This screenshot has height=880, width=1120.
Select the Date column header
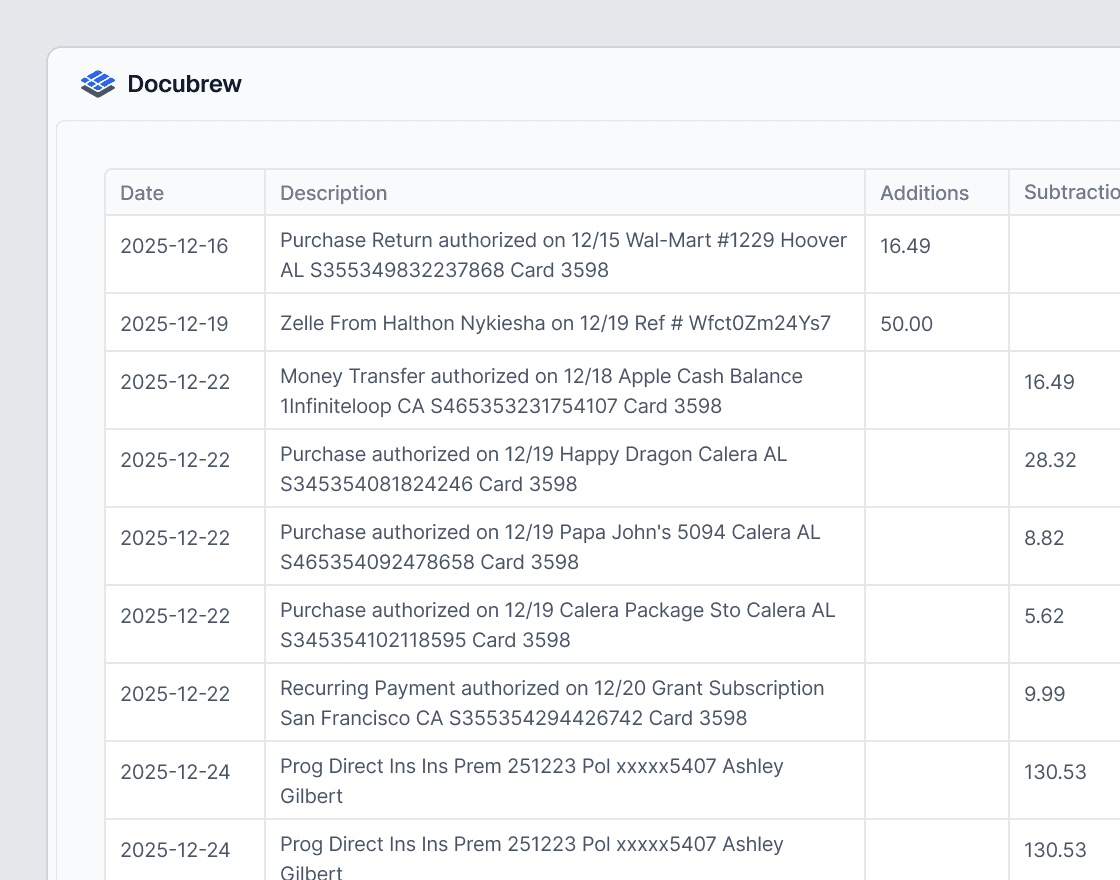click(142, 193)
